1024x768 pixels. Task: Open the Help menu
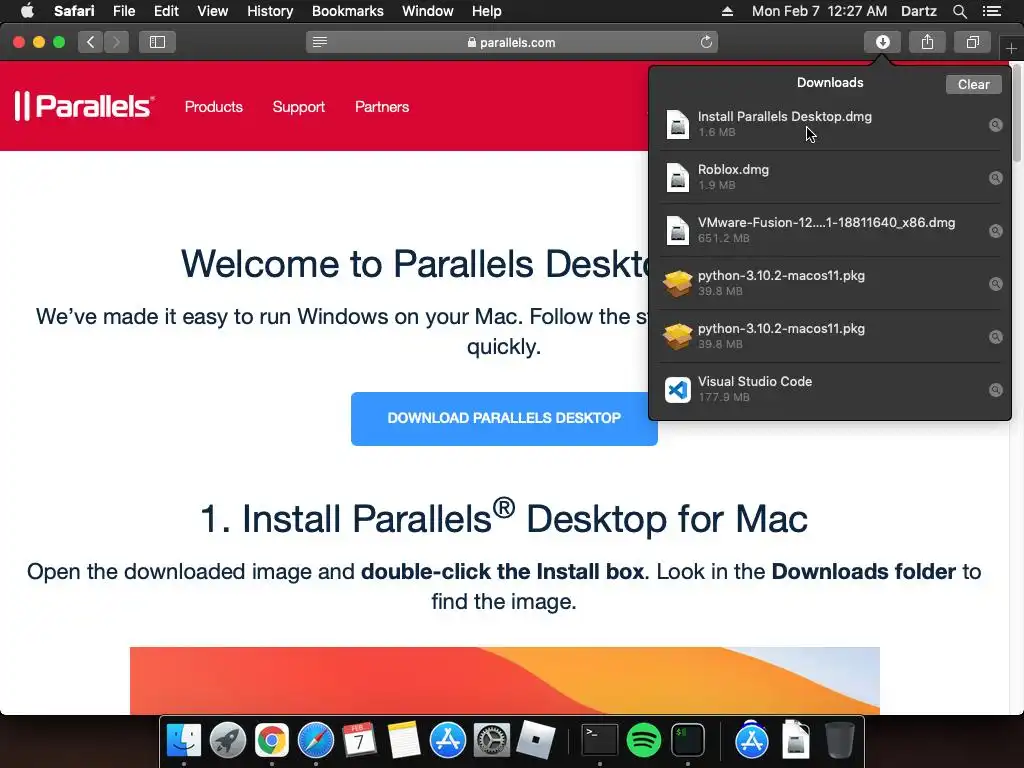[x=487, y=11]
